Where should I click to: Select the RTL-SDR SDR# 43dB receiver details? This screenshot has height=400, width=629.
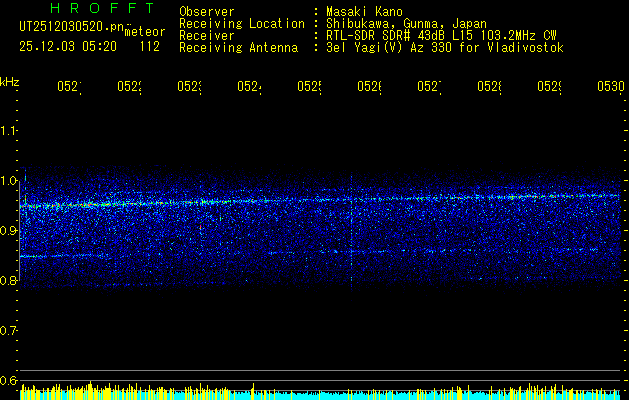coord(442,36)
